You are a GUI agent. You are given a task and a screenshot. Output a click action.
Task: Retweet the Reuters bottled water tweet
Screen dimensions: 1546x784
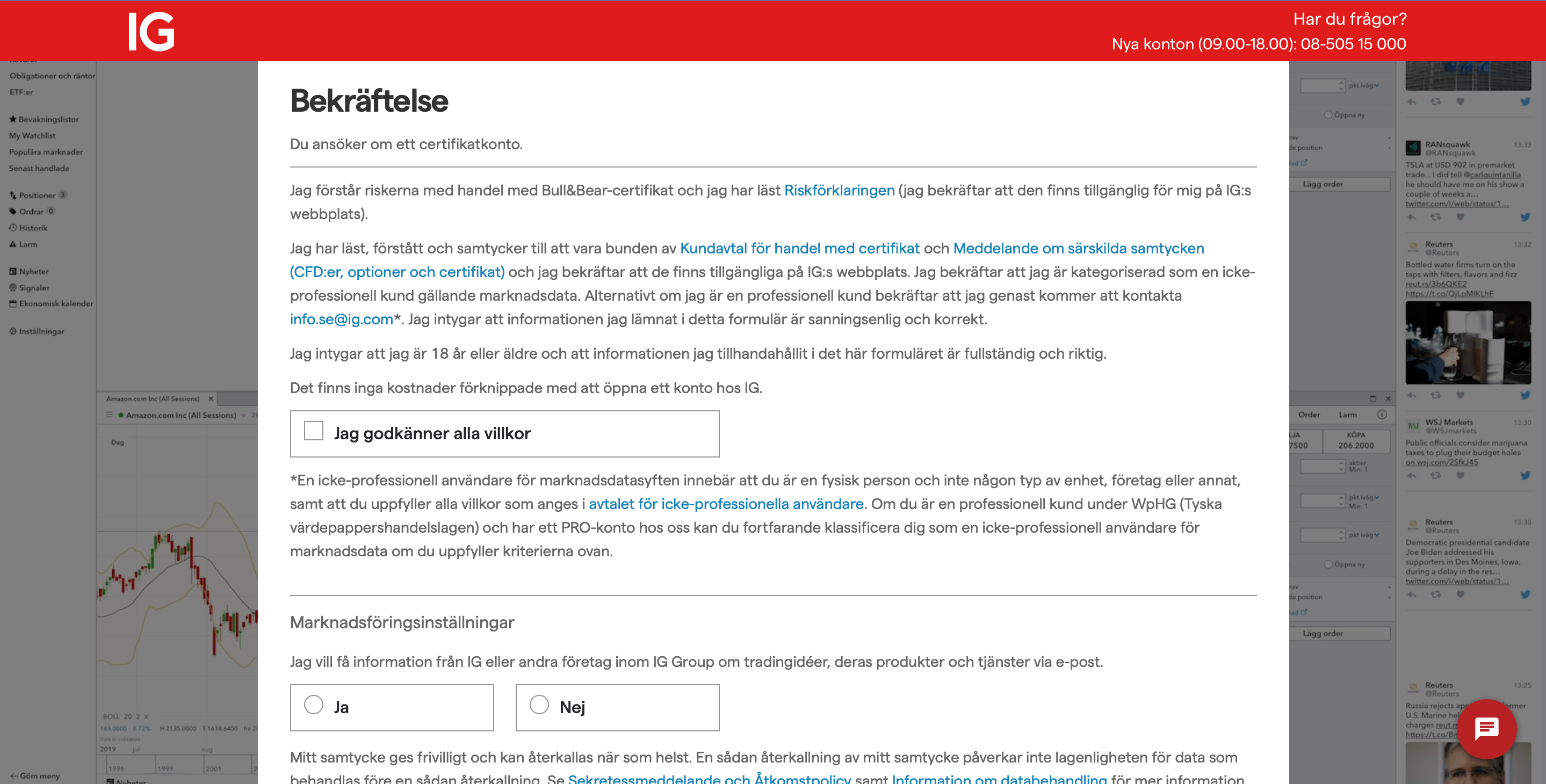tap(1435, 395)
